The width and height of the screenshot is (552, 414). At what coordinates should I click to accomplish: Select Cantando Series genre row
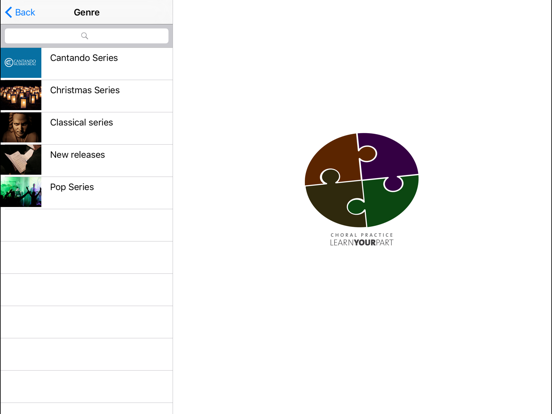point(87,64)
